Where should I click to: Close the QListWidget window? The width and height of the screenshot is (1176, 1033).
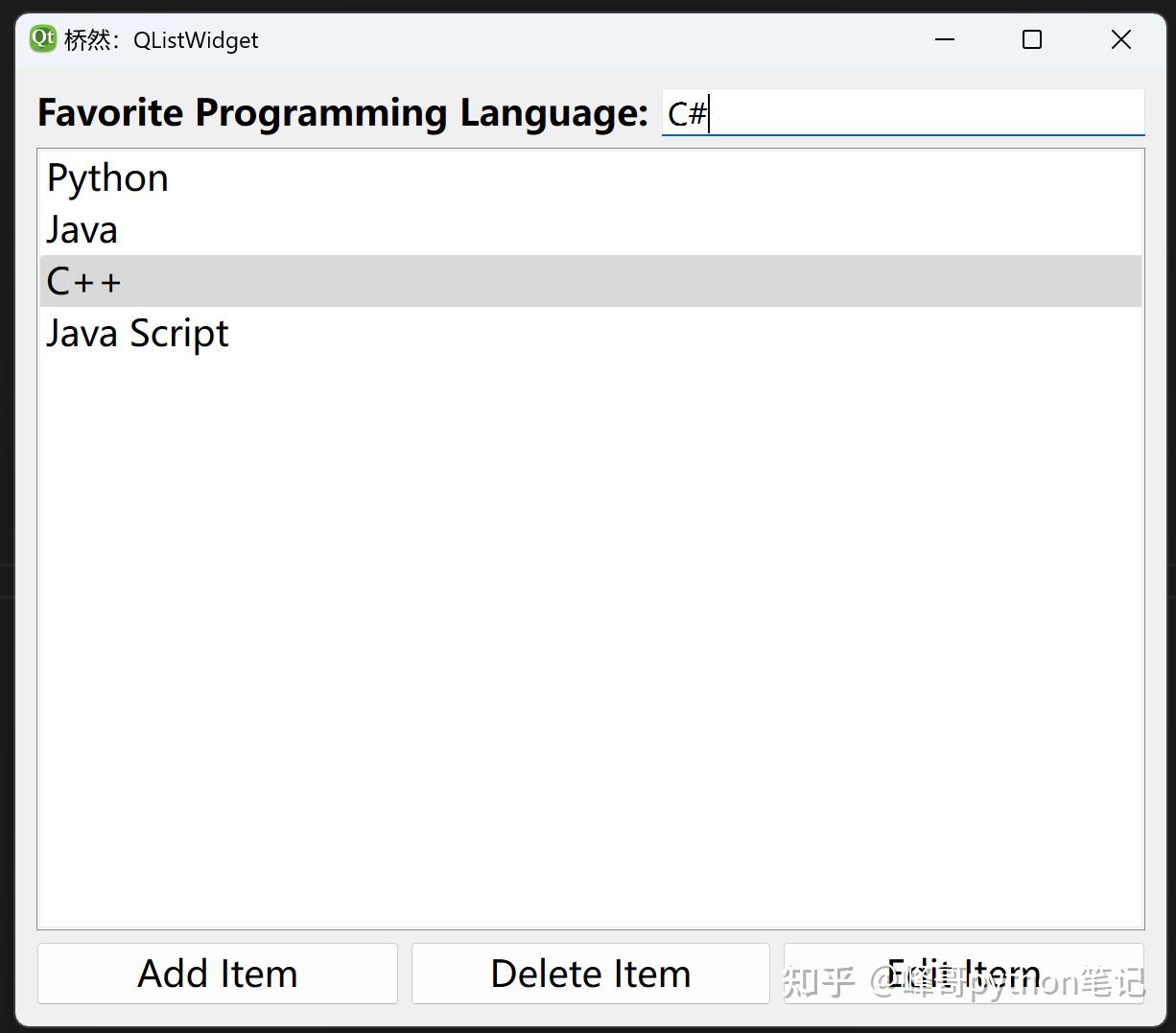(1120, 39)
